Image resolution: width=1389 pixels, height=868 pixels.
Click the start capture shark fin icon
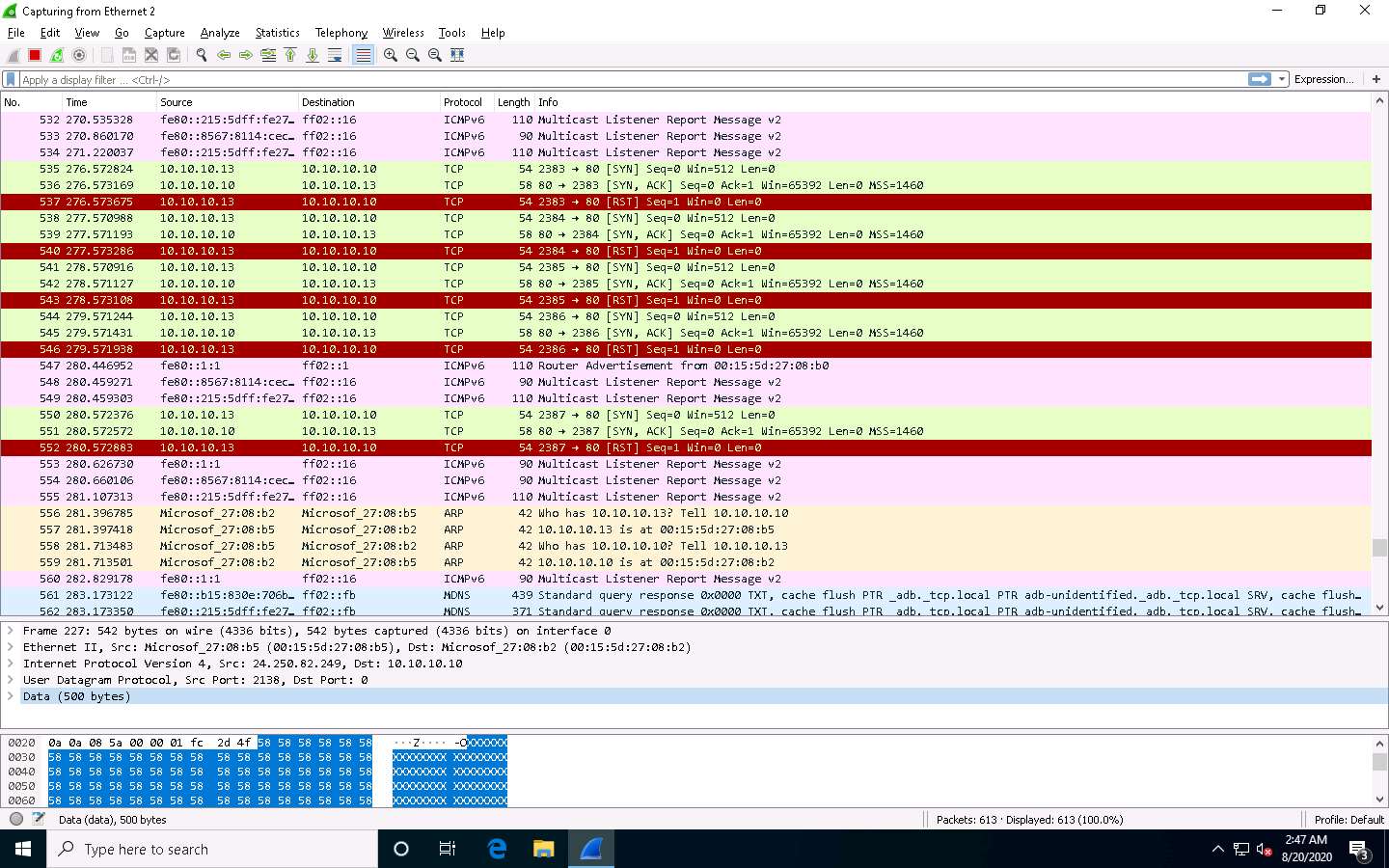coord(14,55)
